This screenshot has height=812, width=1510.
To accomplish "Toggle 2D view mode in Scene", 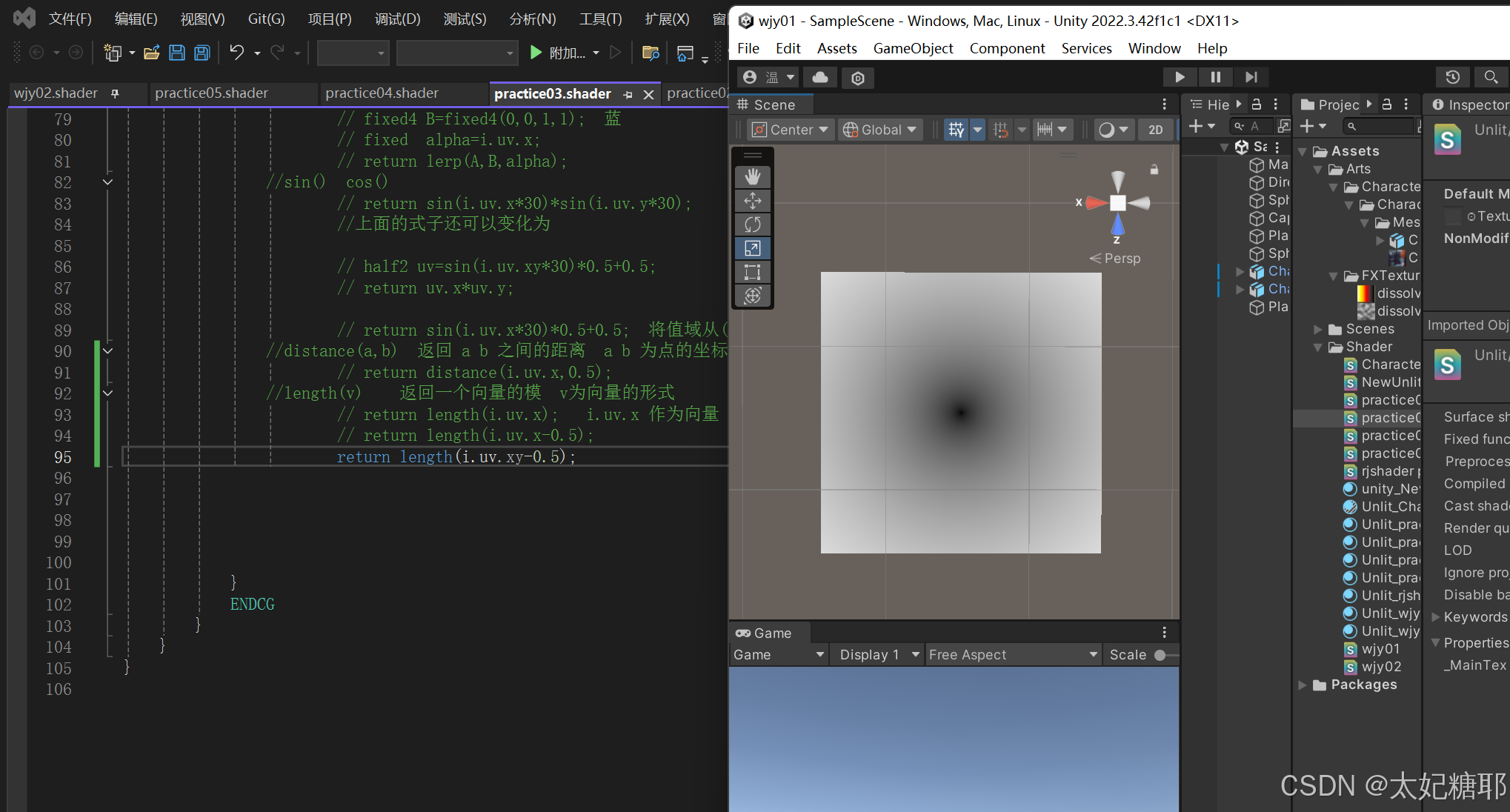I will coord(1155,130).
